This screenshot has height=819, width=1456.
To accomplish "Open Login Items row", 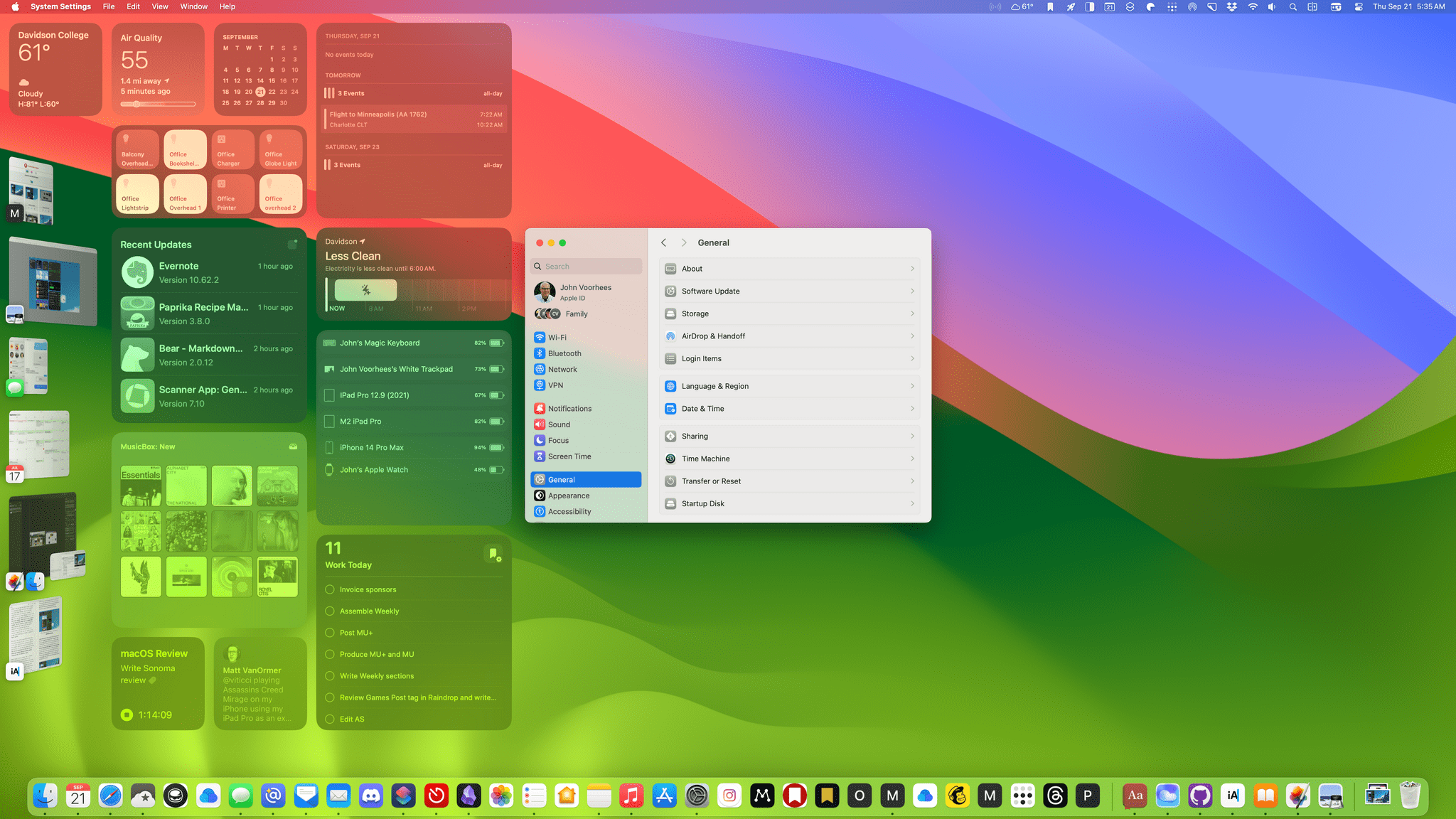I will point(789,359).
